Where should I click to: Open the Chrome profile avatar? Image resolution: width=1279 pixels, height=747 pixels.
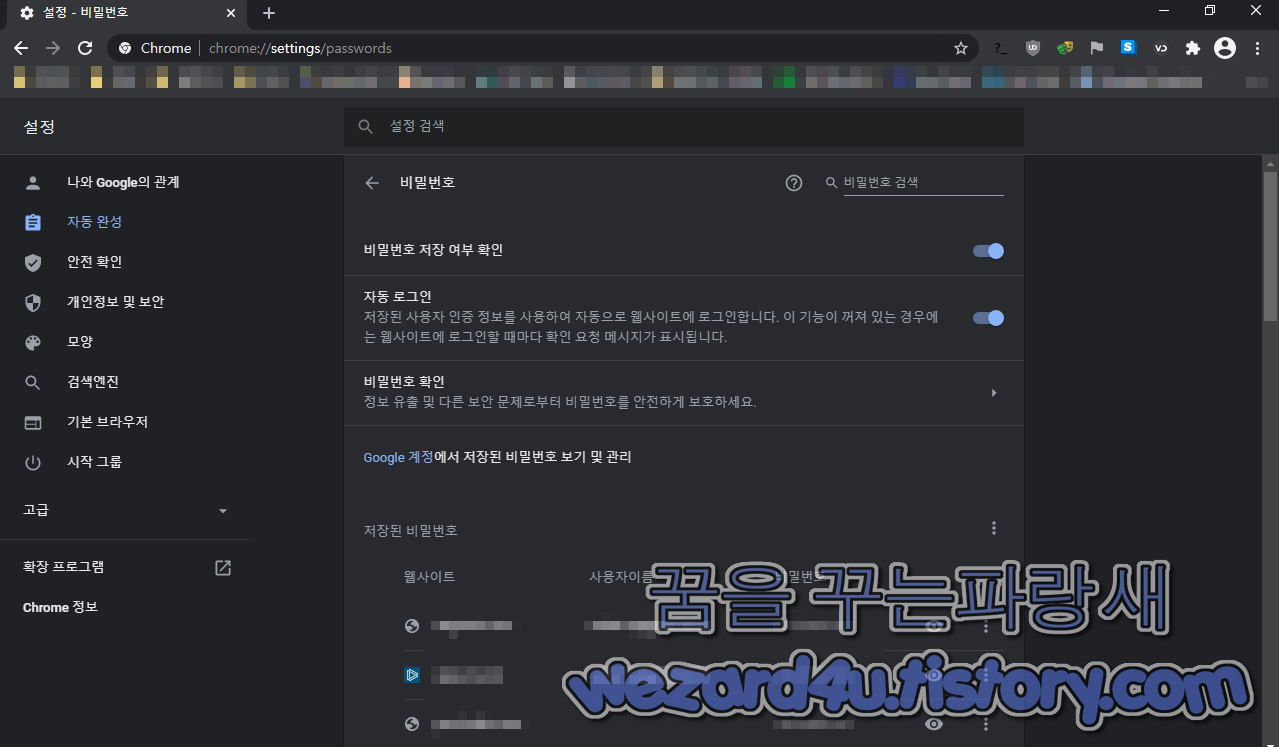(x=1225, y=48)
